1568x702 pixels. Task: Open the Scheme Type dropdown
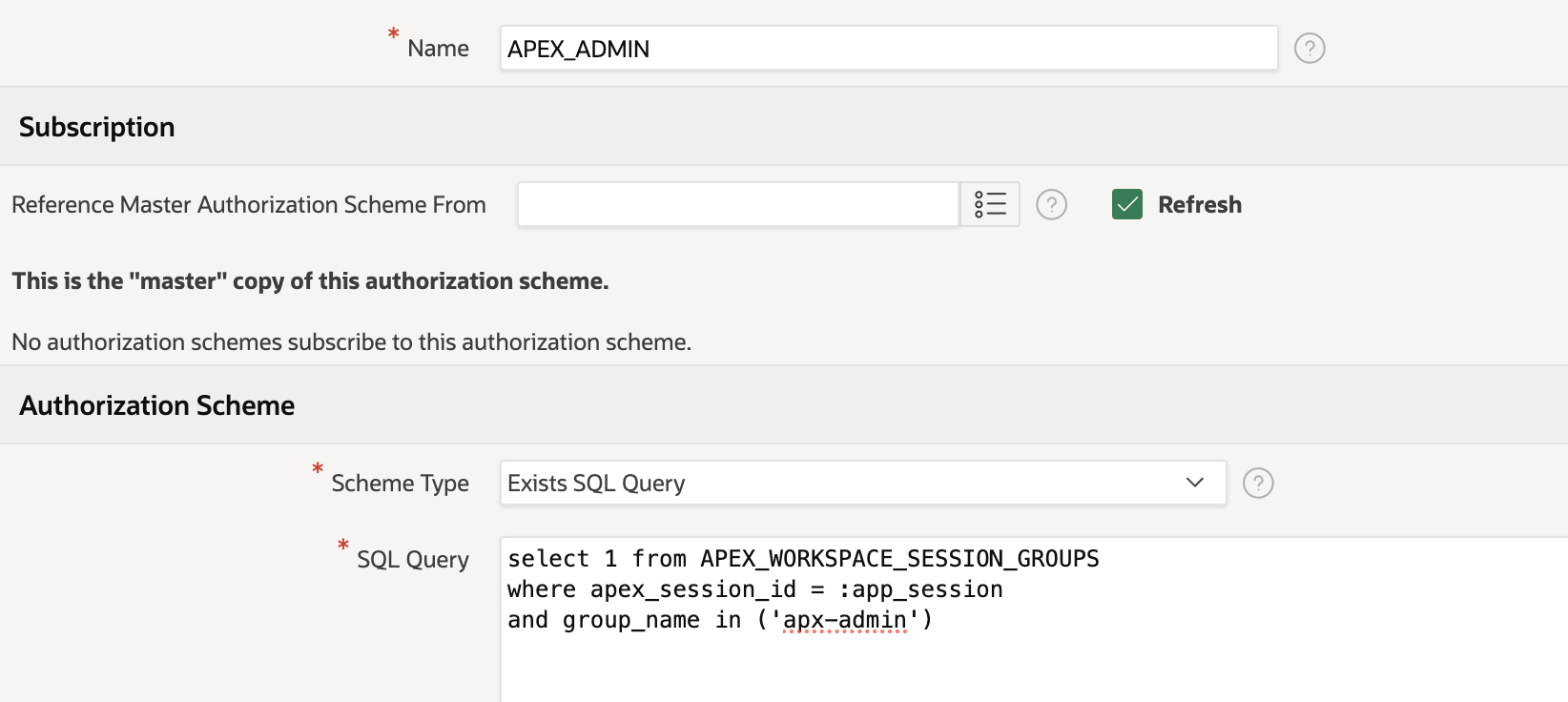pos(863,483)
